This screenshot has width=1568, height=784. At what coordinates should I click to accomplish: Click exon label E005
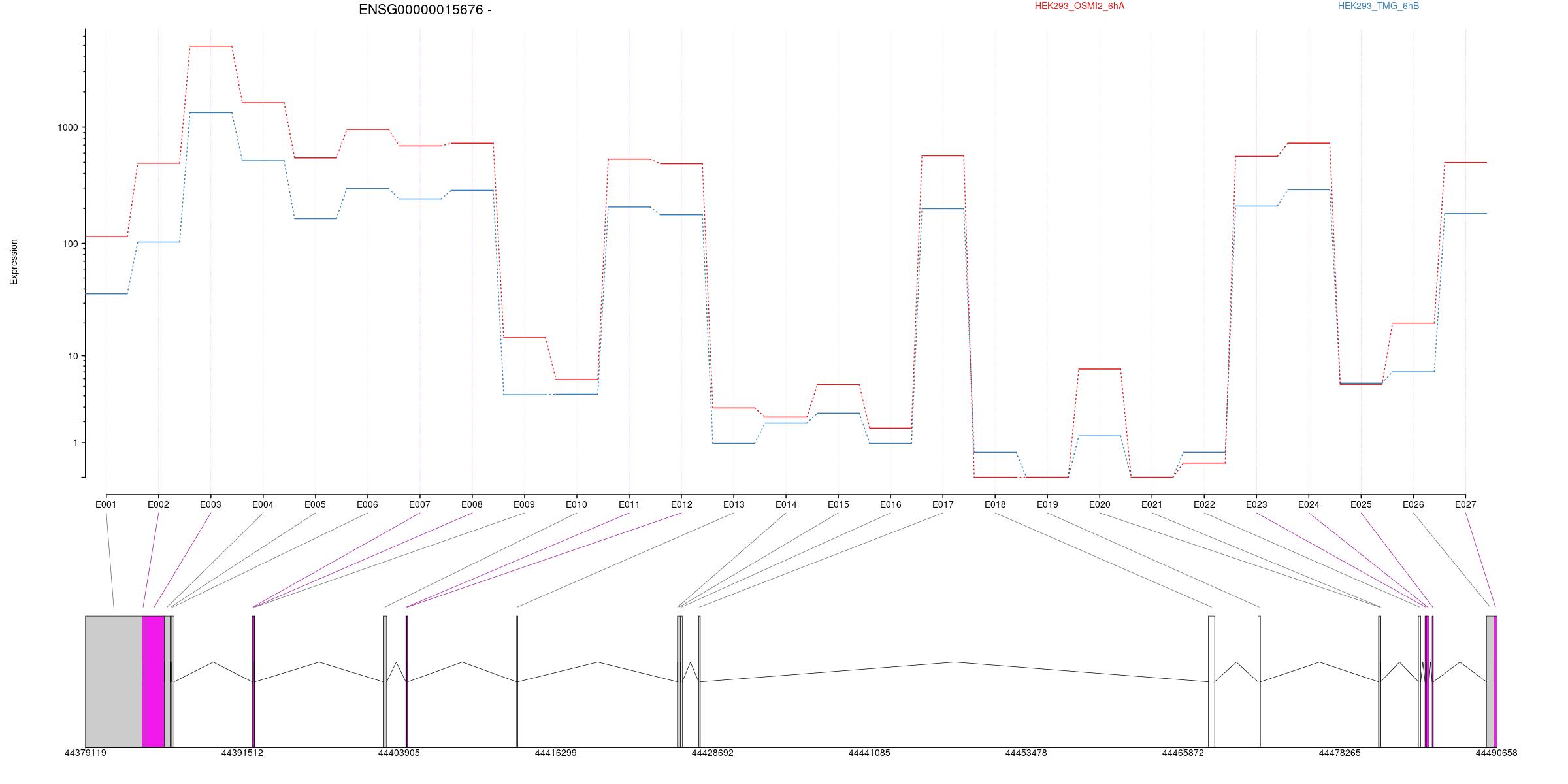pos(315,505)
